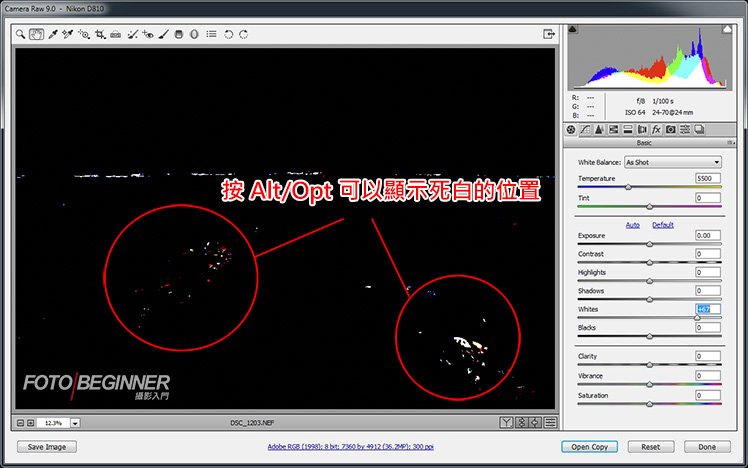Click the Save Image button

(47, 447)
